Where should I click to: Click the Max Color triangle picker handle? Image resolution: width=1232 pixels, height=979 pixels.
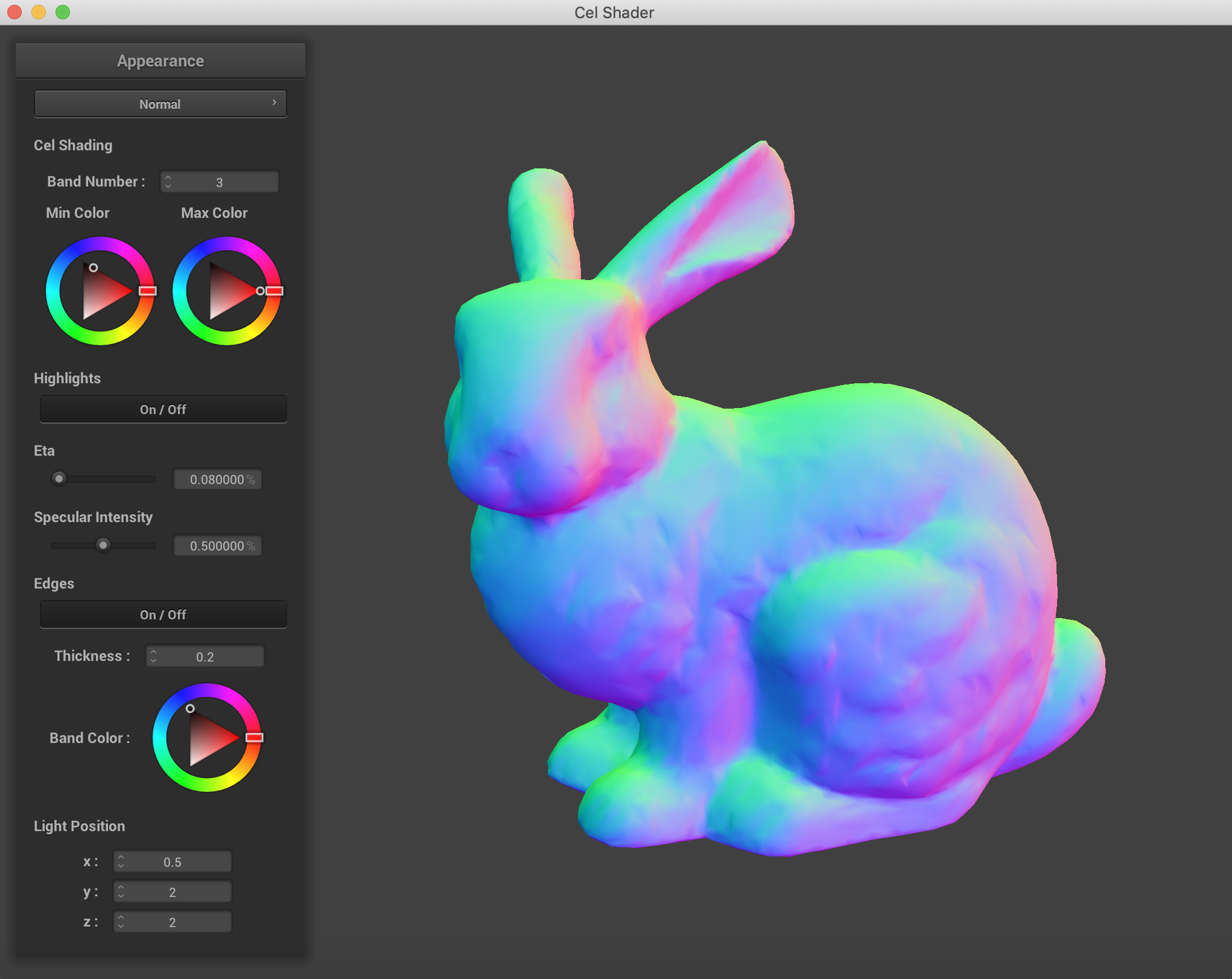pyautogui.click(x=260, y=291)
